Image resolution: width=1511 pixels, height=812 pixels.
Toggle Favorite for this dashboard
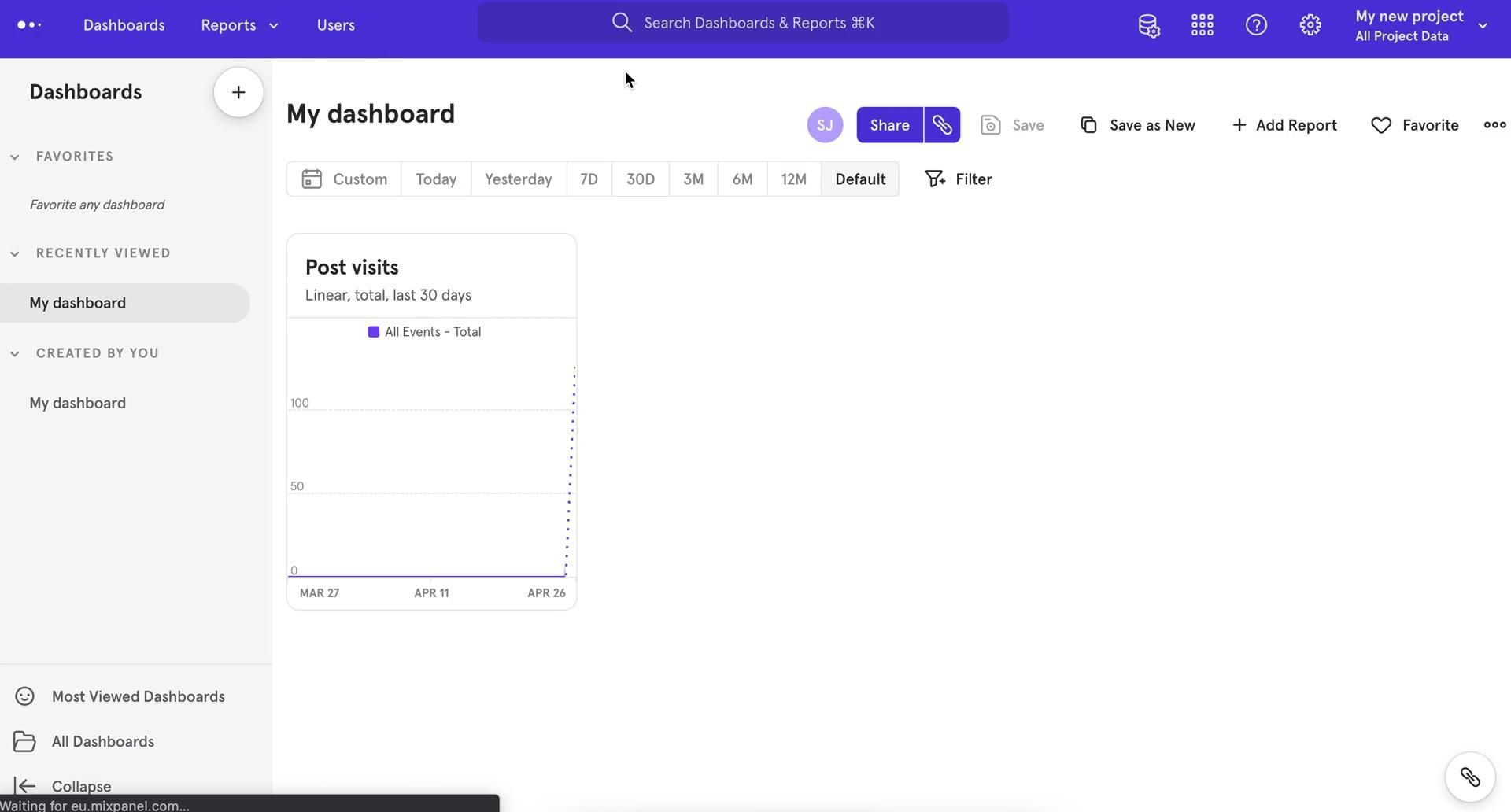(x=1414, y=125)
